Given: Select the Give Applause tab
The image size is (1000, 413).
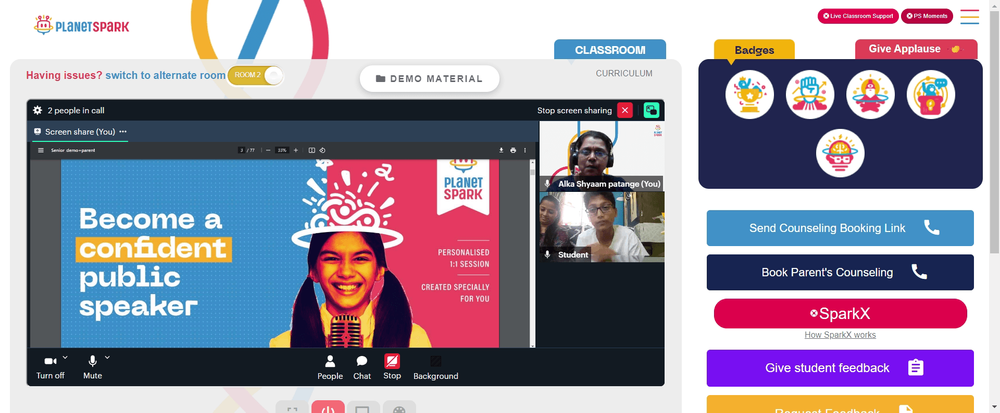Looking at the screenshot, I should click(916, 49).
